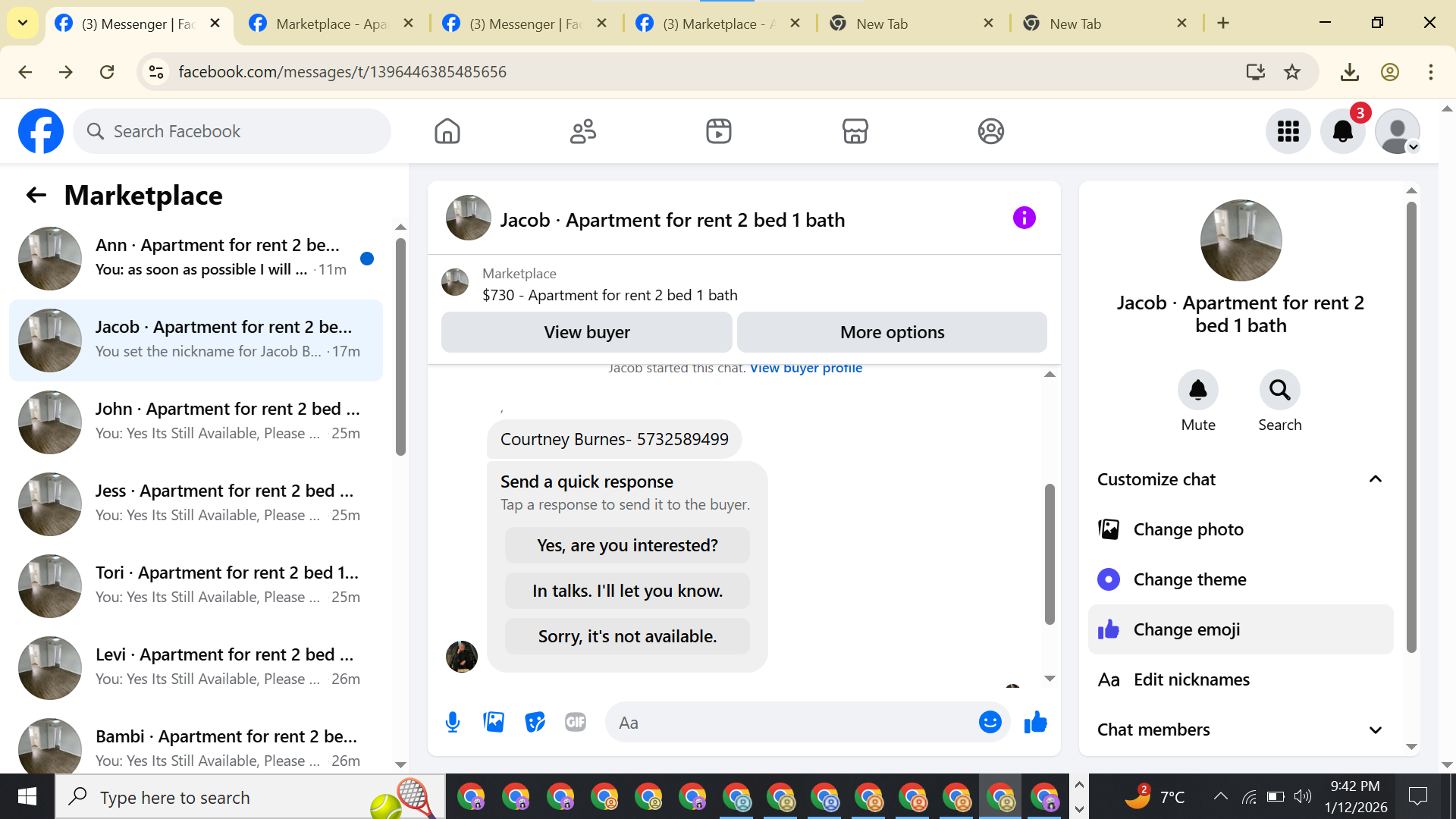Expand the Chat members section
Screen dimensions: 1456x819
[1375, 730]
